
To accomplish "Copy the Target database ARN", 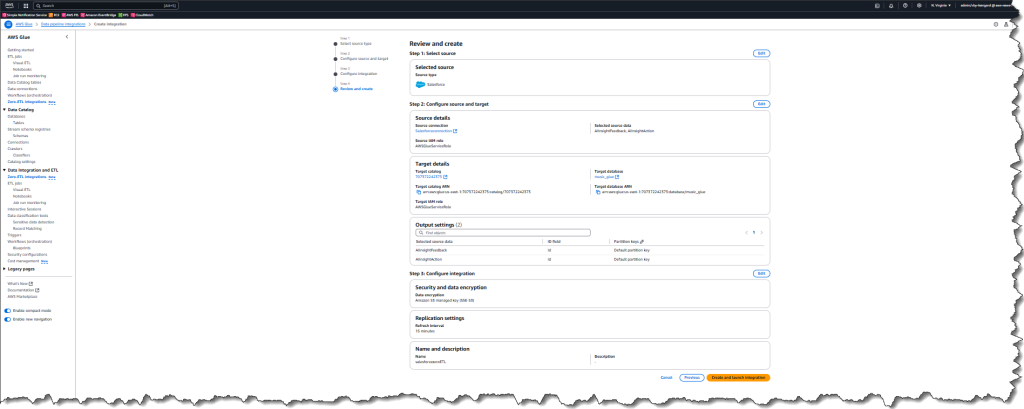I will coord(597,192).
